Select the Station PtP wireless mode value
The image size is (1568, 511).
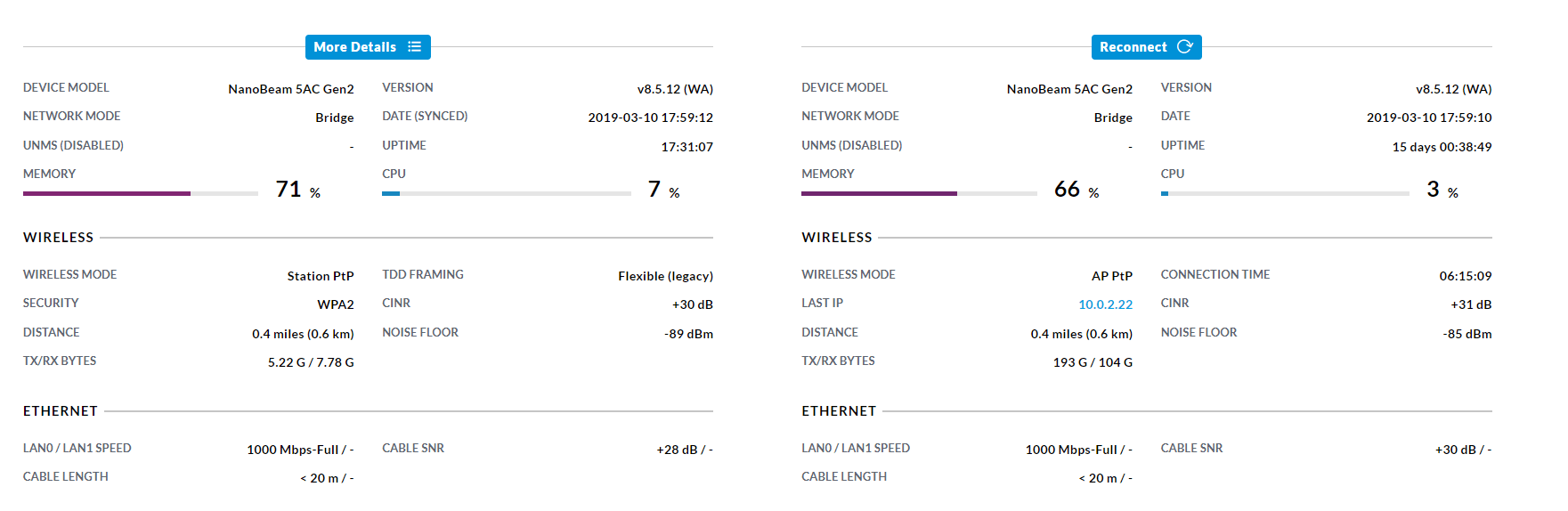(320, 276)
